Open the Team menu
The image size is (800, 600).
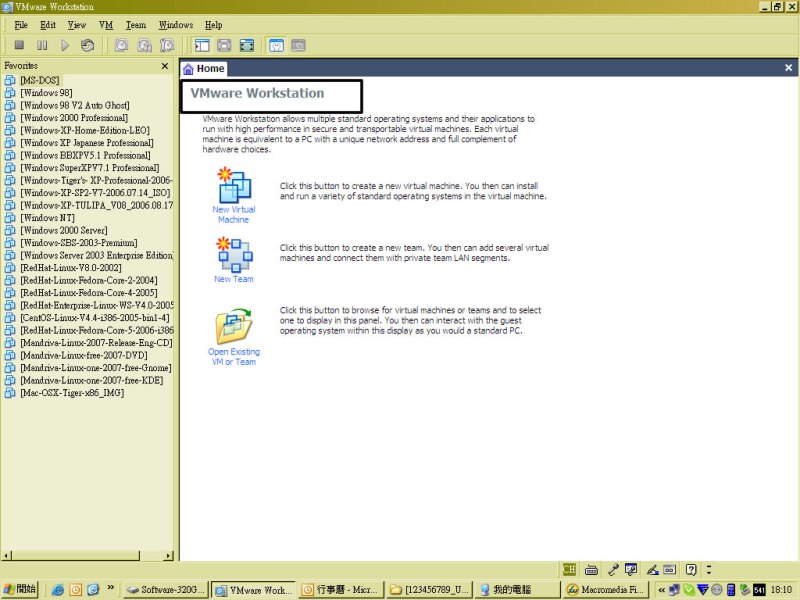[136, 25]
